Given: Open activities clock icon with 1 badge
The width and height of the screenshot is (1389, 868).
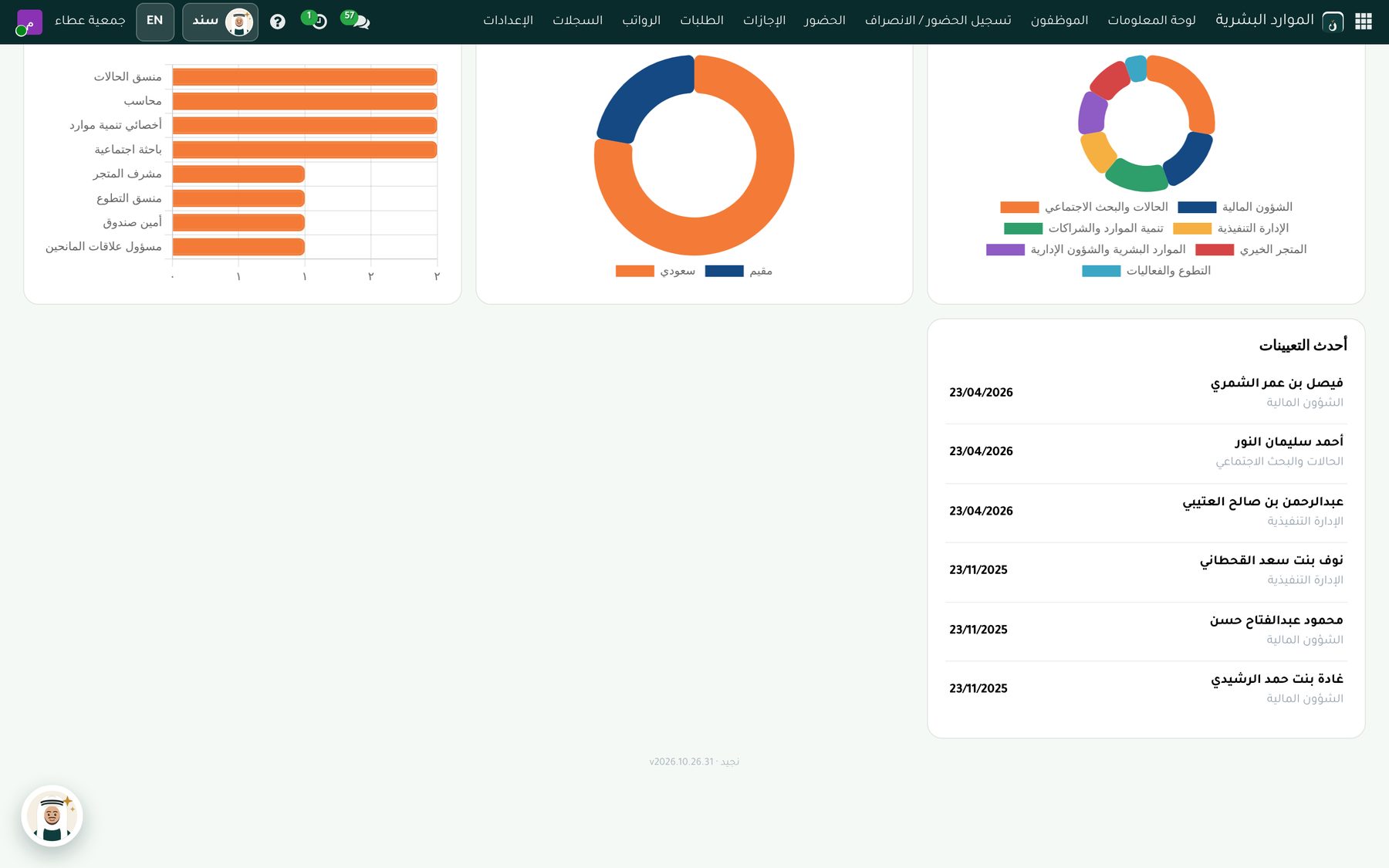Looking at the screenshot, I should point(316,20).
